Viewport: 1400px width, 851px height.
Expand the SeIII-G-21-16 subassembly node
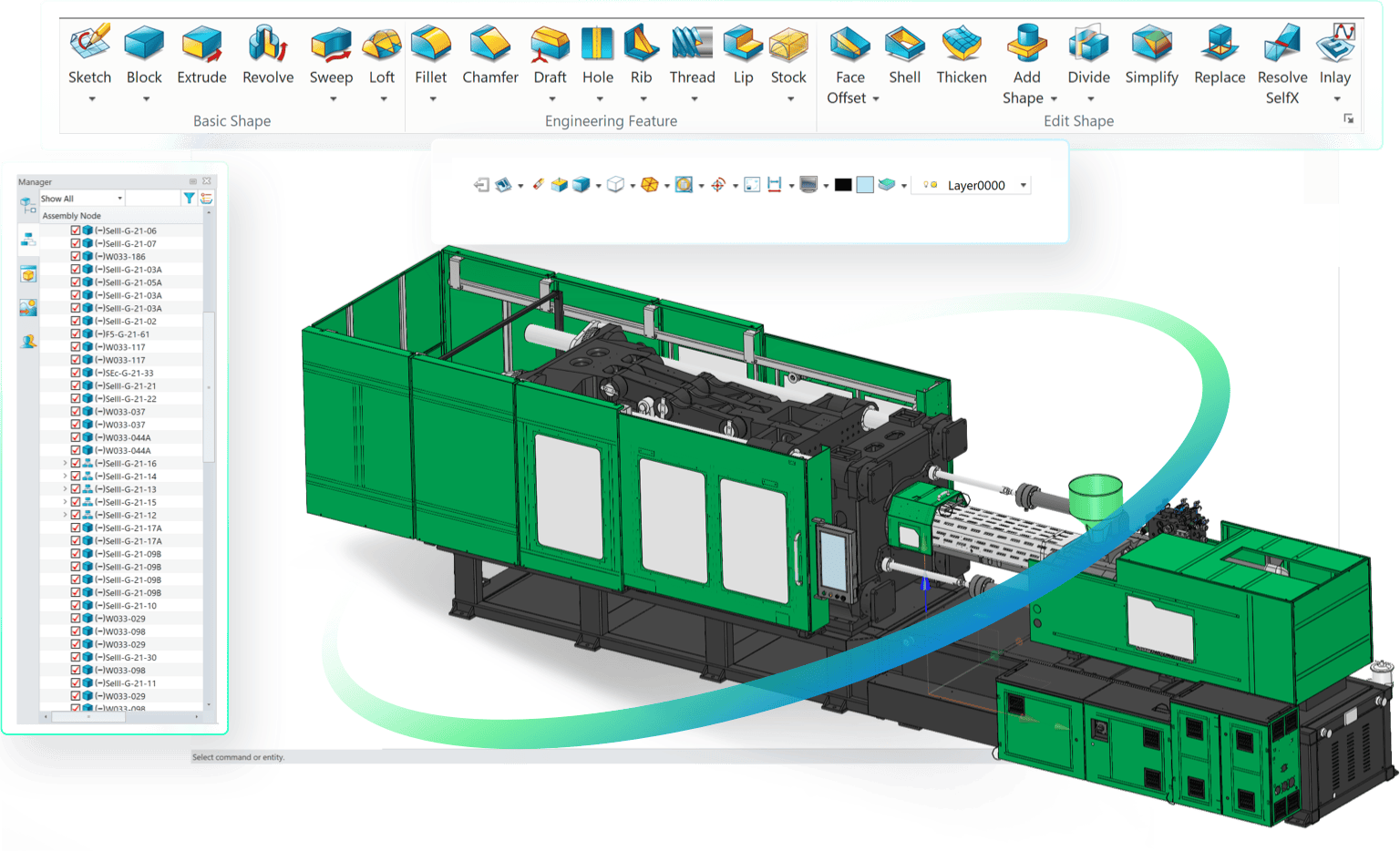click(x=65, y=463)
